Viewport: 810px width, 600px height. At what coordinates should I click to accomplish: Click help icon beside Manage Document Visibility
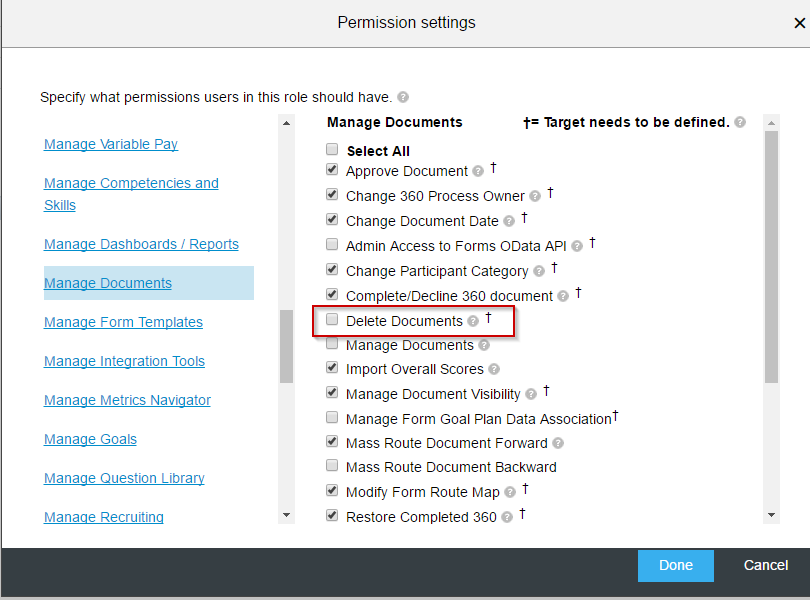click(x=531, y=394)
